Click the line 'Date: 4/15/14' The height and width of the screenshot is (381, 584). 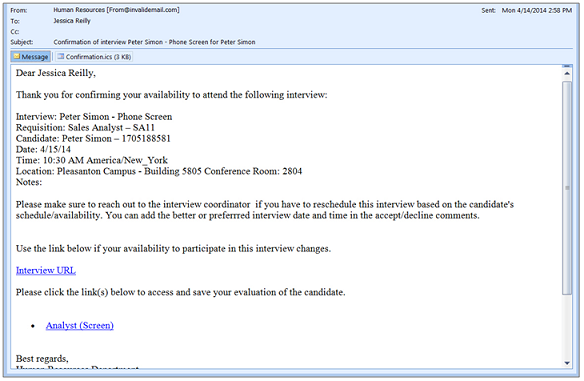43,149
